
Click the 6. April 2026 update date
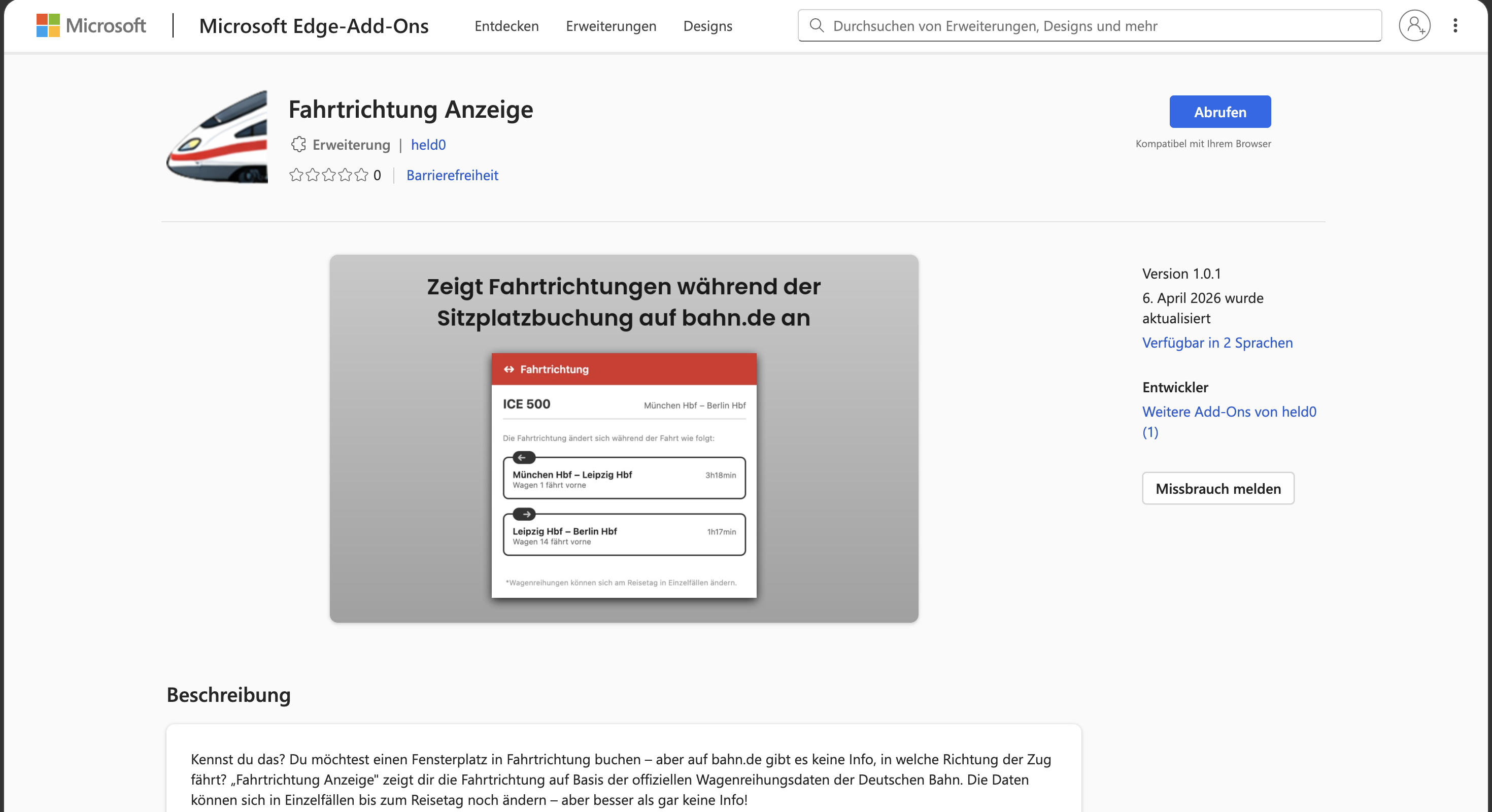1202,308
